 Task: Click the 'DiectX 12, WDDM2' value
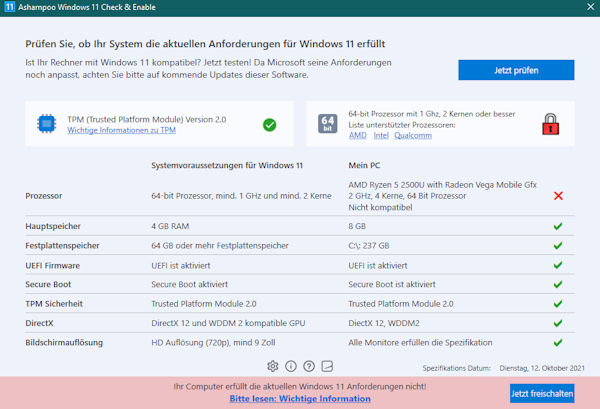[x=384, y=323]
